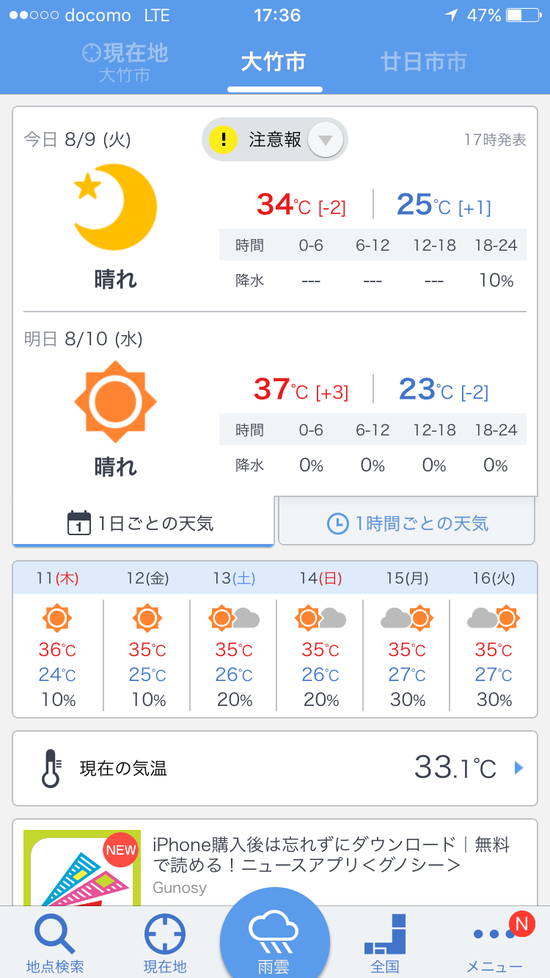Tap the crescent moon weather icon for today
The image size is (550, 978).
pyautogui.click(x=115, y=208)
